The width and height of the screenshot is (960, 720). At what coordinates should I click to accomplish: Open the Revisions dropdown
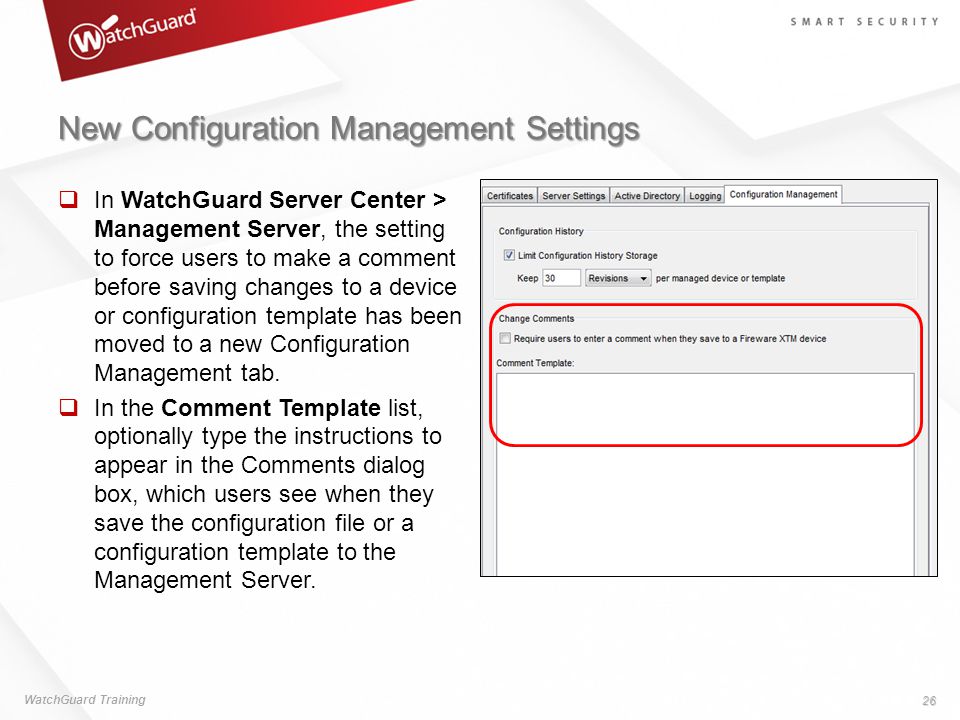click(618, 278)
